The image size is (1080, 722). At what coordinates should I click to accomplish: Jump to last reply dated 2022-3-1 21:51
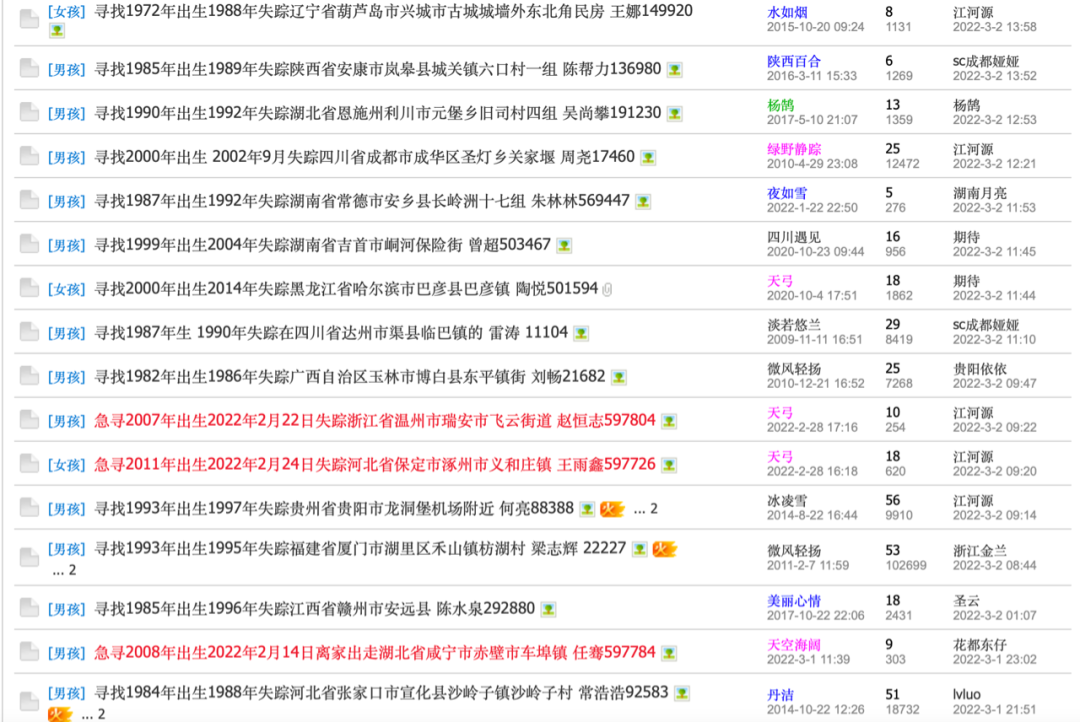(995, 710)
